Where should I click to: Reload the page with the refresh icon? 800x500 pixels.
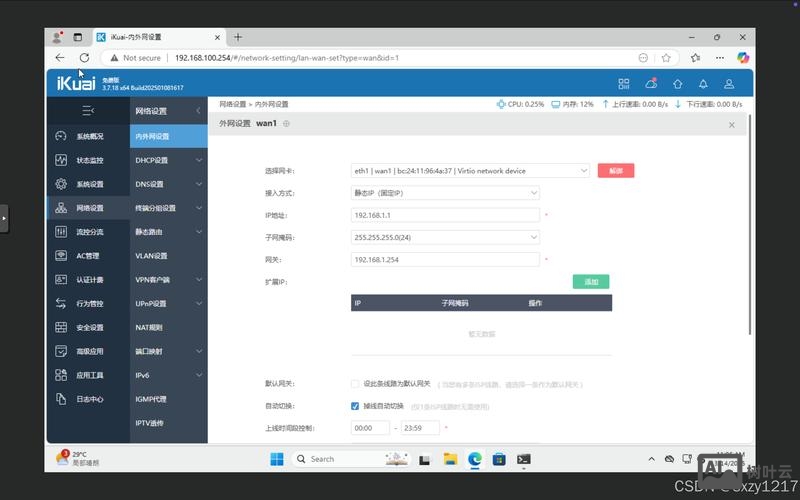click(84, 58)
